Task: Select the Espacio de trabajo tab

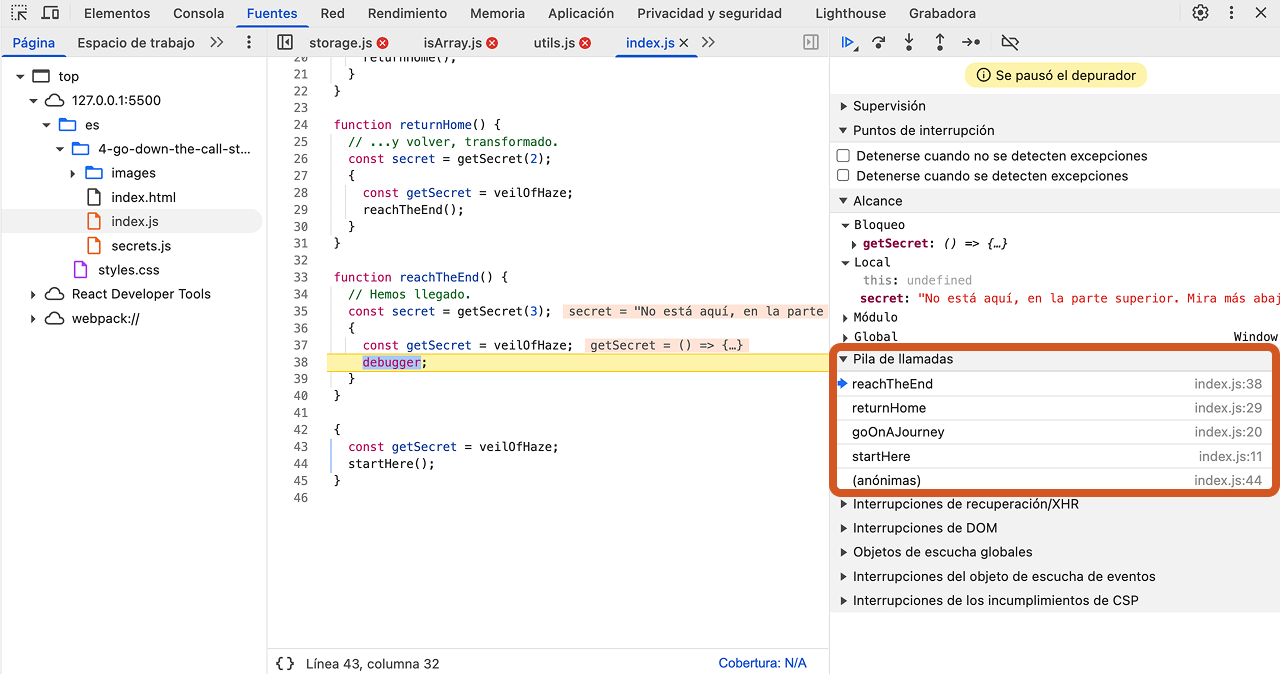Action: [136, 43]
